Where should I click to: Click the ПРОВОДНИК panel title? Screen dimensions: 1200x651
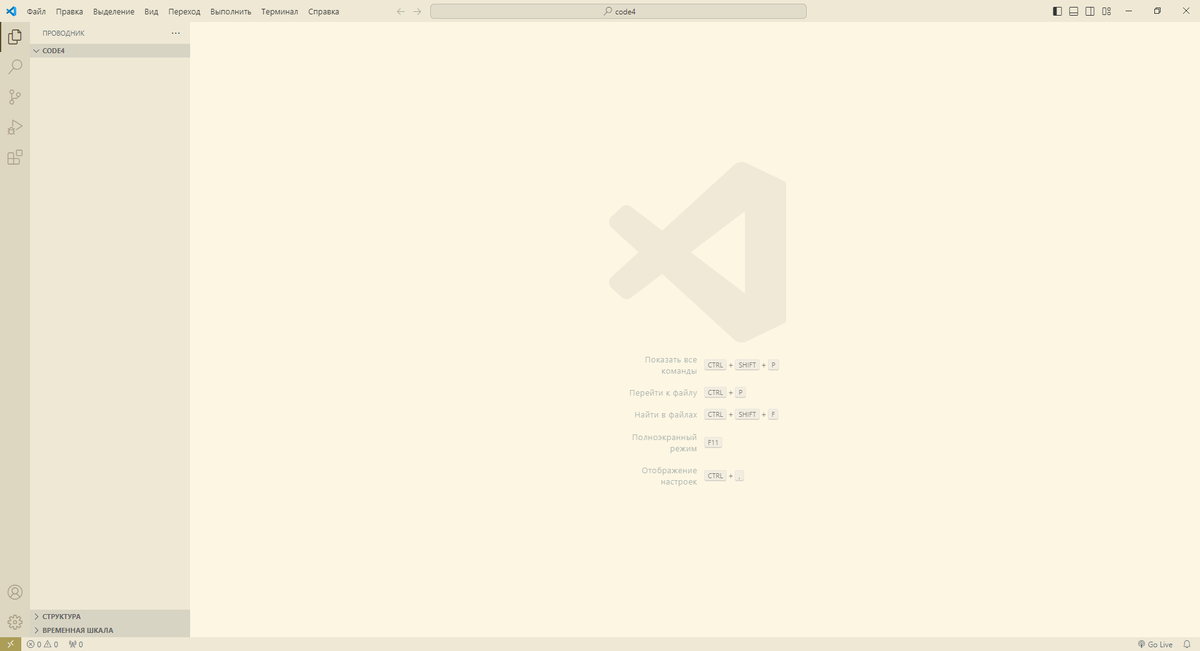pos(63,33)
